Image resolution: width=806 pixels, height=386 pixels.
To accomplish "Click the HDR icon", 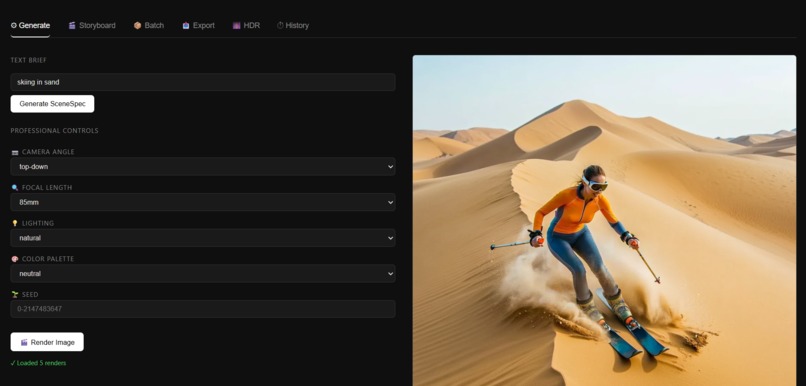I will click(236, 25).
